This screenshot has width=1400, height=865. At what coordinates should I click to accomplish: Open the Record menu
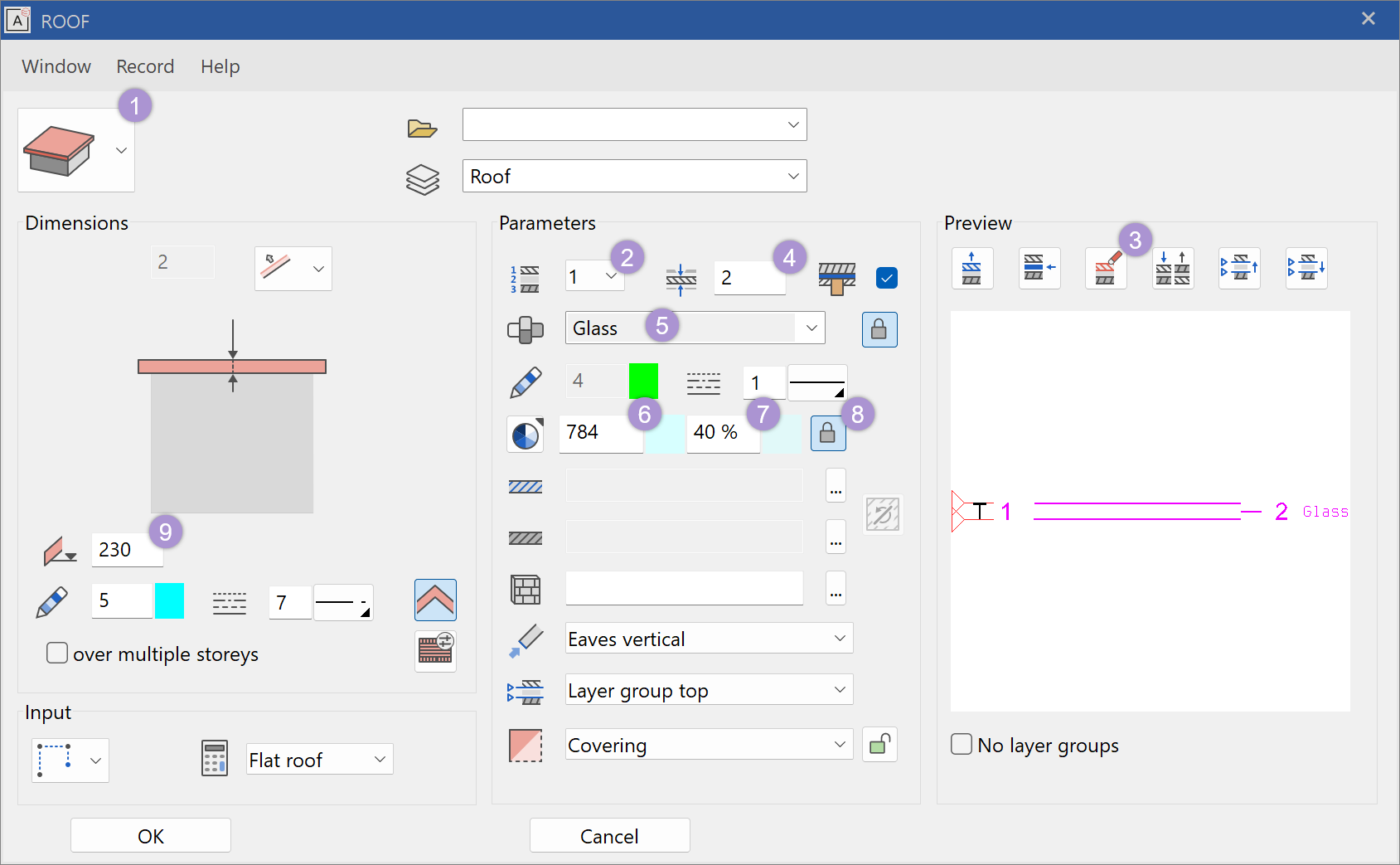pyautogui.click(x=145, y=66)
